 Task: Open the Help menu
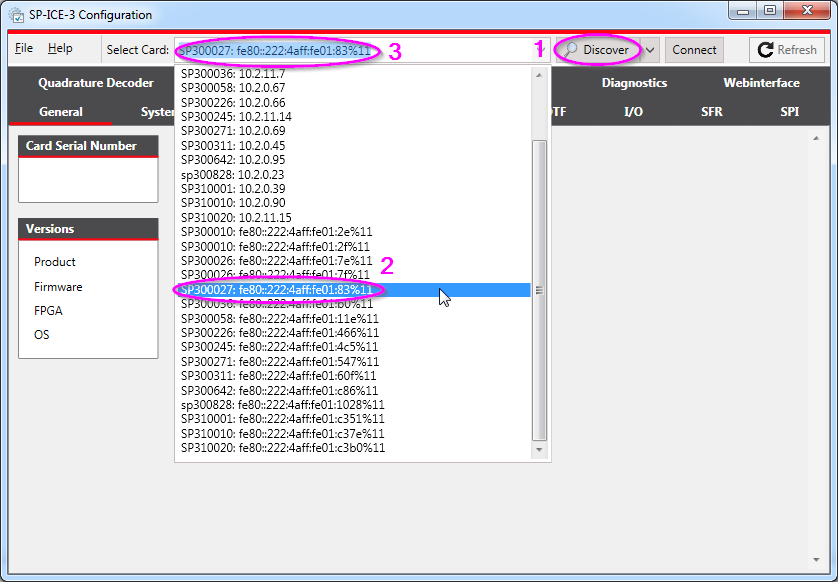tap(60, 47)
